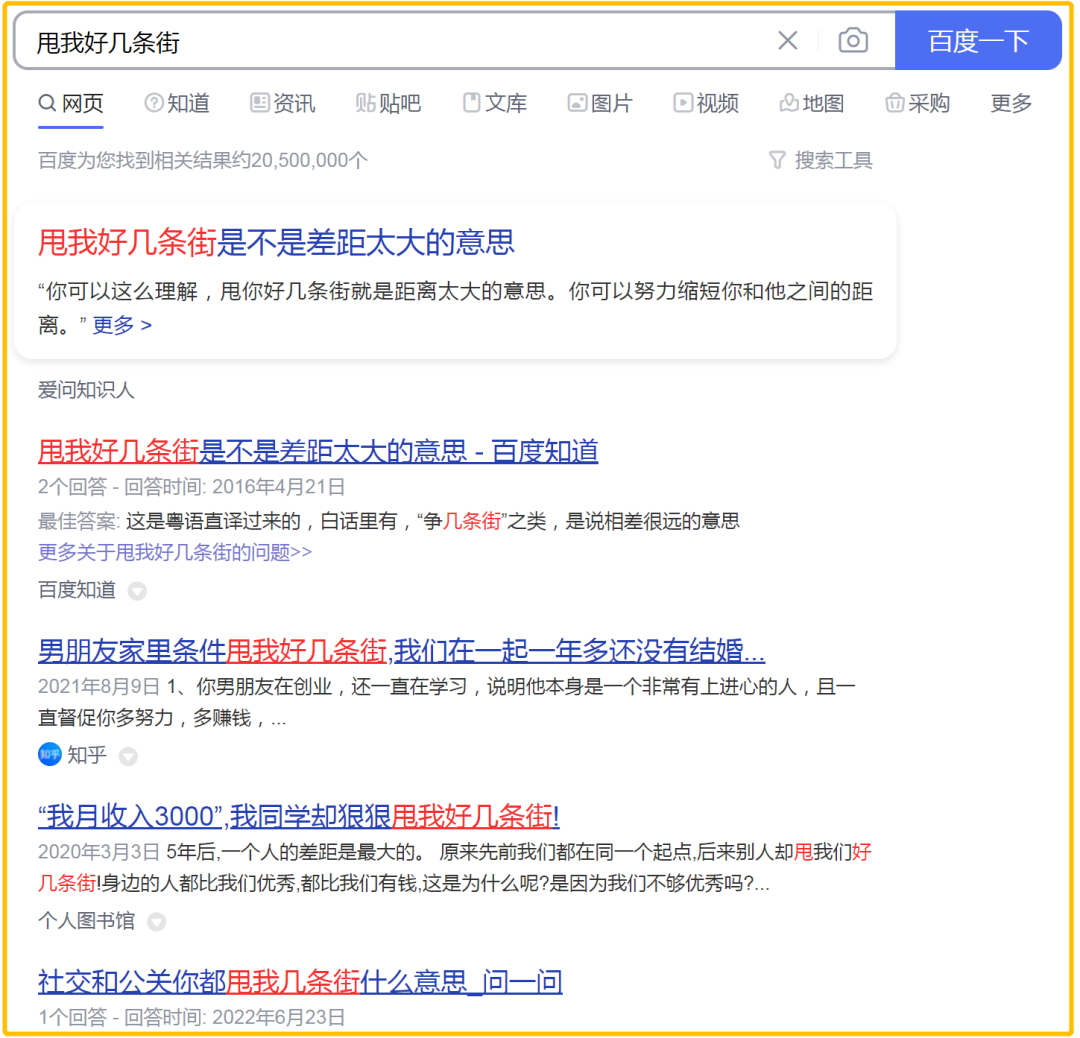Viewport: 1080px width, 1038px height.
Task: Click the 爱问知识人 source text
Action: point(86,391)
